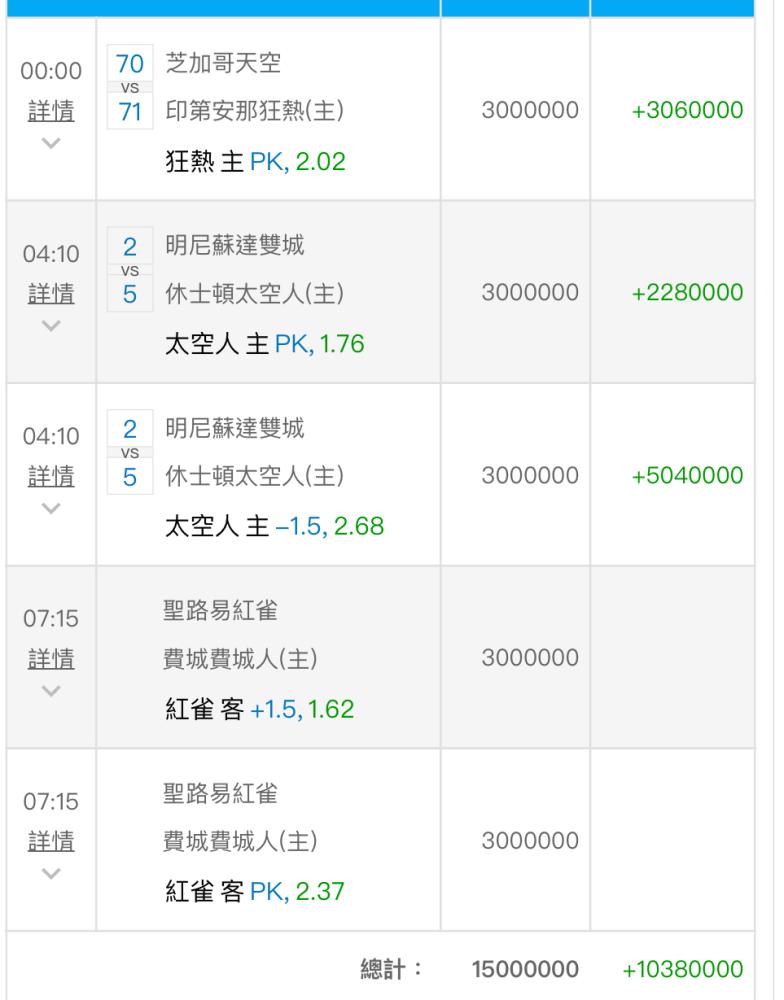The image size is (784, 1000).
Task: Select the 狂熱 主 PK, 2.02 bet line
Action: pos(255,161)
